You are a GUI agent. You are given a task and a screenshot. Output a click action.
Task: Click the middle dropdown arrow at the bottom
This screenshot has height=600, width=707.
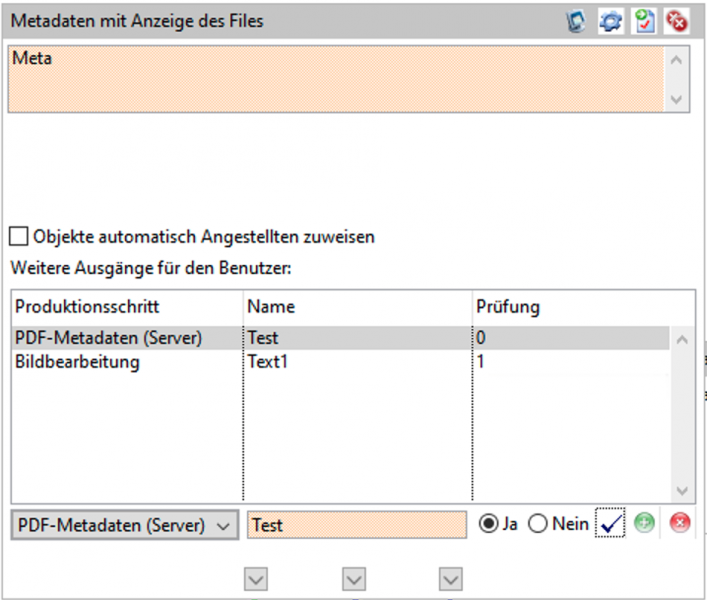coord(353,579)
